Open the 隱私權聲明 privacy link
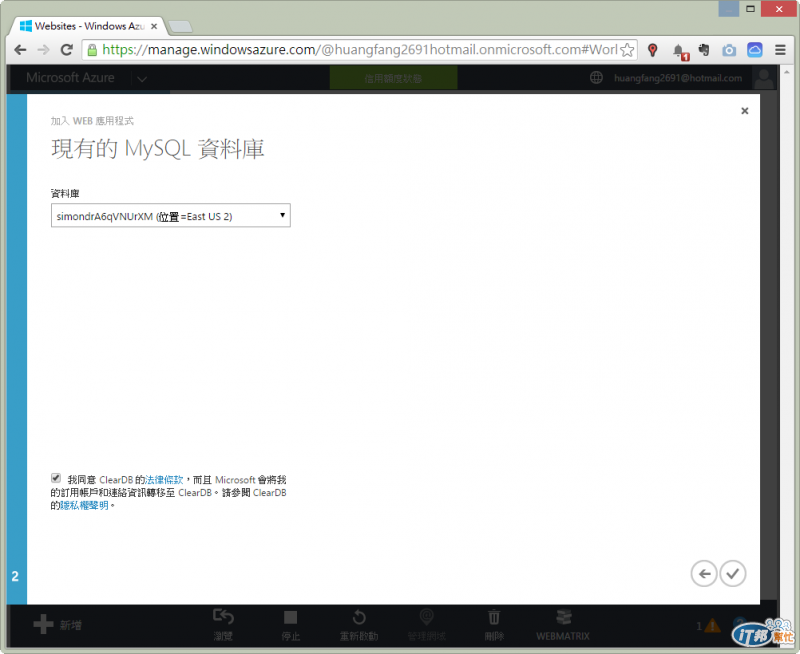Image resolution: width=800 pixels, height=654 pixels. click(84, 506)
